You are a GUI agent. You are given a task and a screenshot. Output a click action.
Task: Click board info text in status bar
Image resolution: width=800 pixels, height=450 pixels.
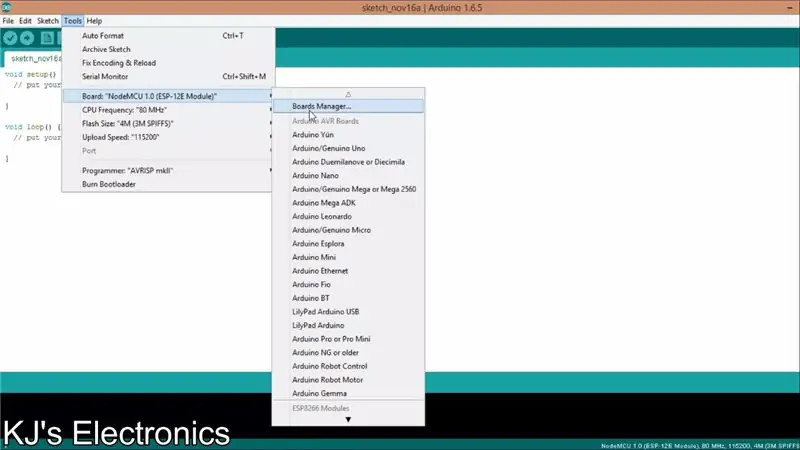point(699,446)
